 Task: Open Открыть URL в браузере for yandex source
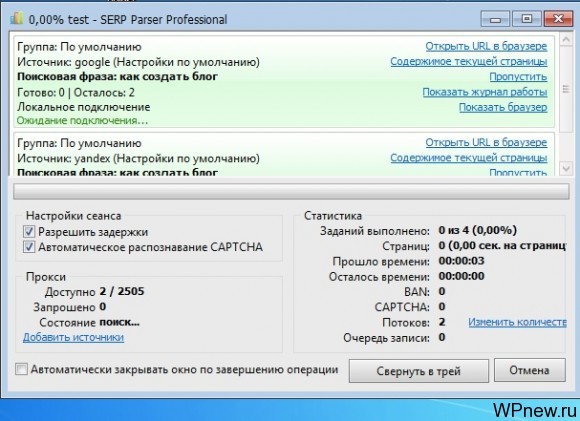(x=486, y=142)
